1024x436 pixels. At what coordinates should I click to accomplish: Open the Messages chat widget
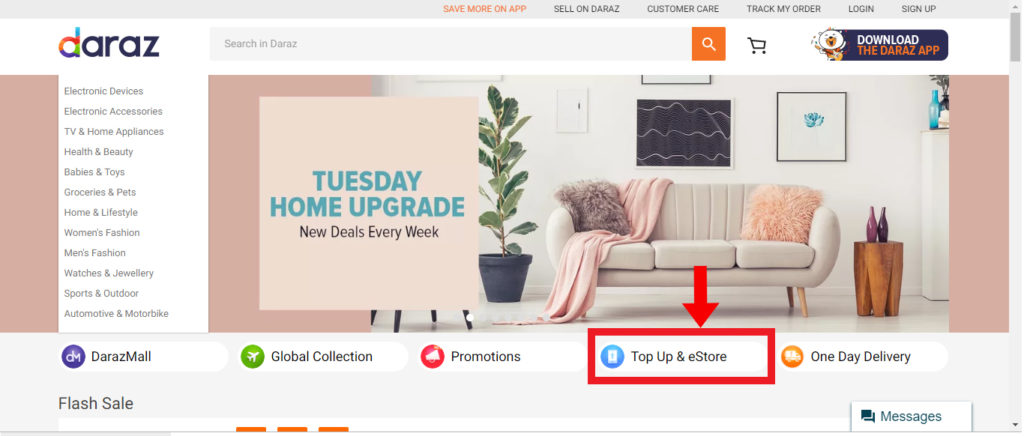(911, 416)
